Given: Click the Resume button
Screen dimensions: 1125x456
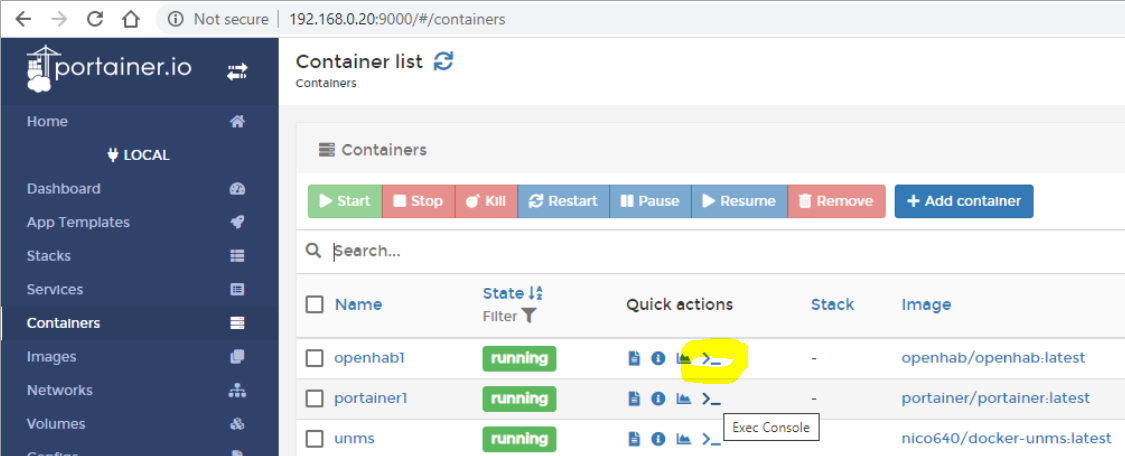Looking at the screenshot, I should pyautogui.click(x=739, y=201).
